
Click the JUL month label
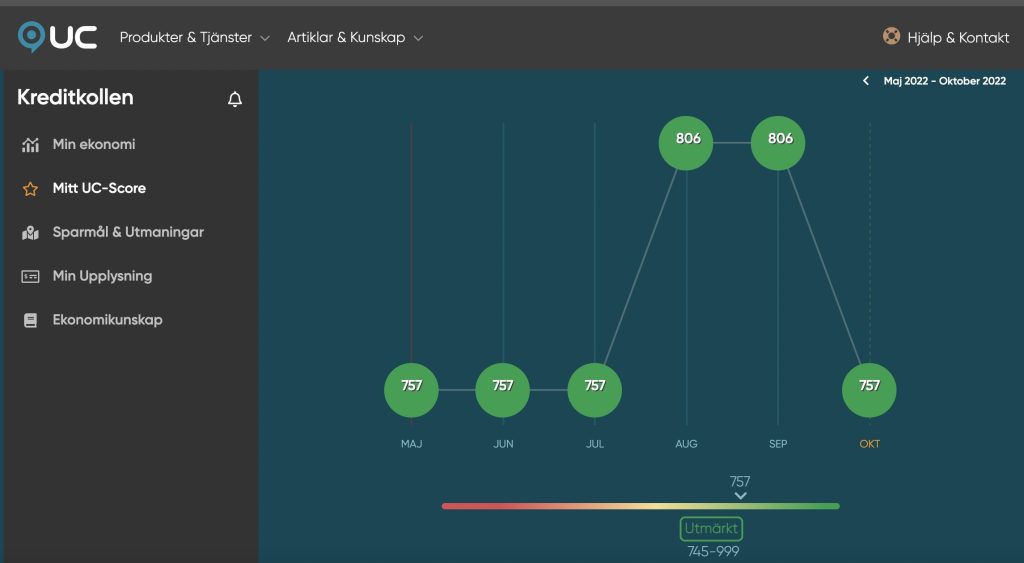[595, 444]
